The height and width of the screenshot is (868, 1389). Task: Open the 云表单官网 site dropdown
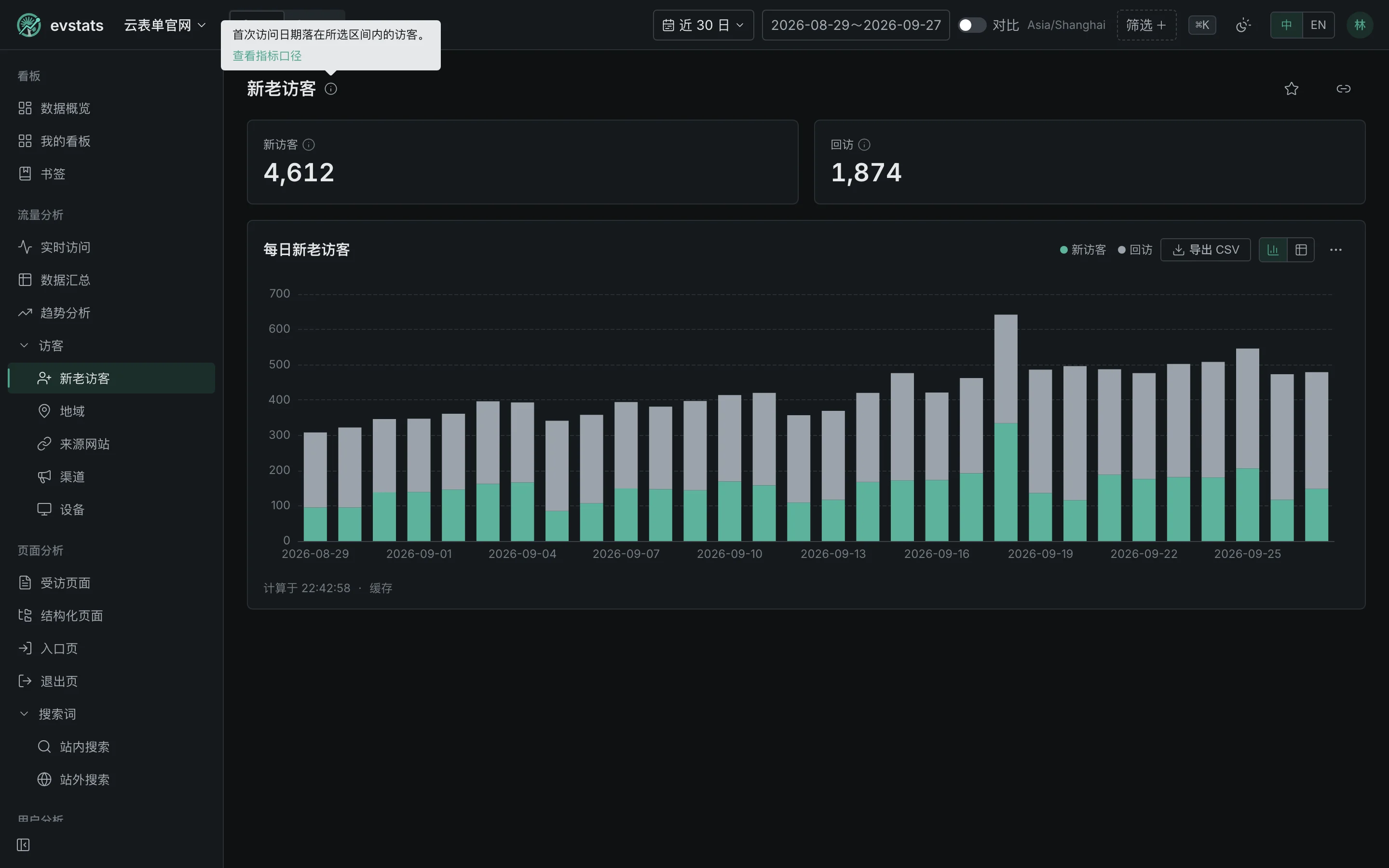point(165,25)
